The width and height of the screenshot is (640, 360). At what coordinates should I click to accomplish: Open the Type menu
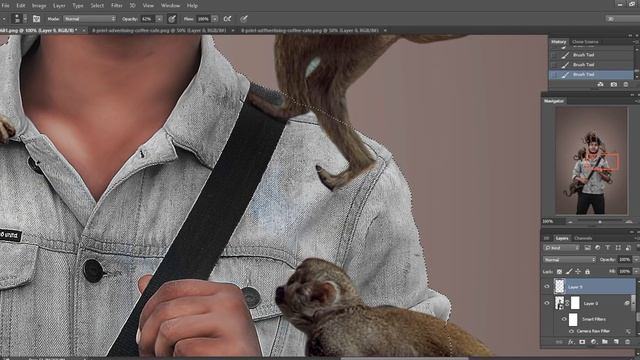(x=78, y=6)
